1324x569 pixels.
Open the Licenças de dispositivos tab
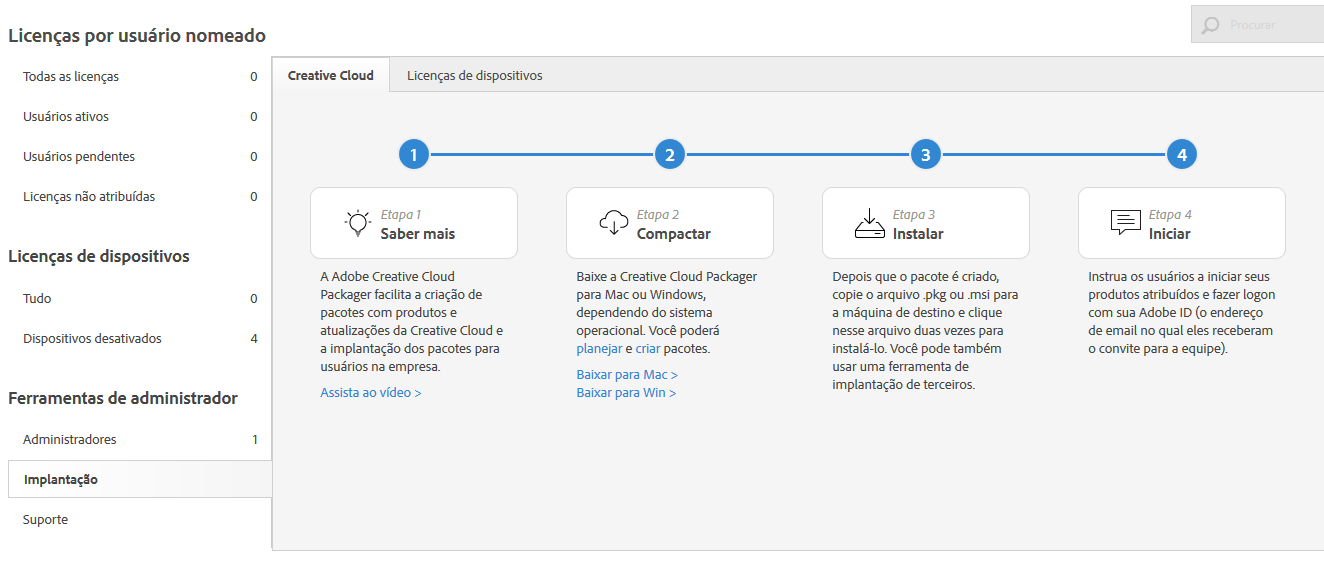point(475,75)
